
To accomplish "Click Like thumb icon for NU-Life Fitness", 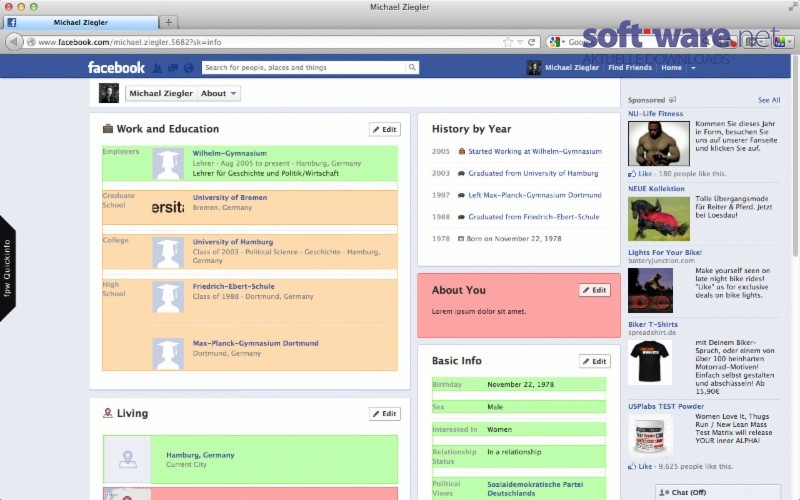I will tap(632, 173).
